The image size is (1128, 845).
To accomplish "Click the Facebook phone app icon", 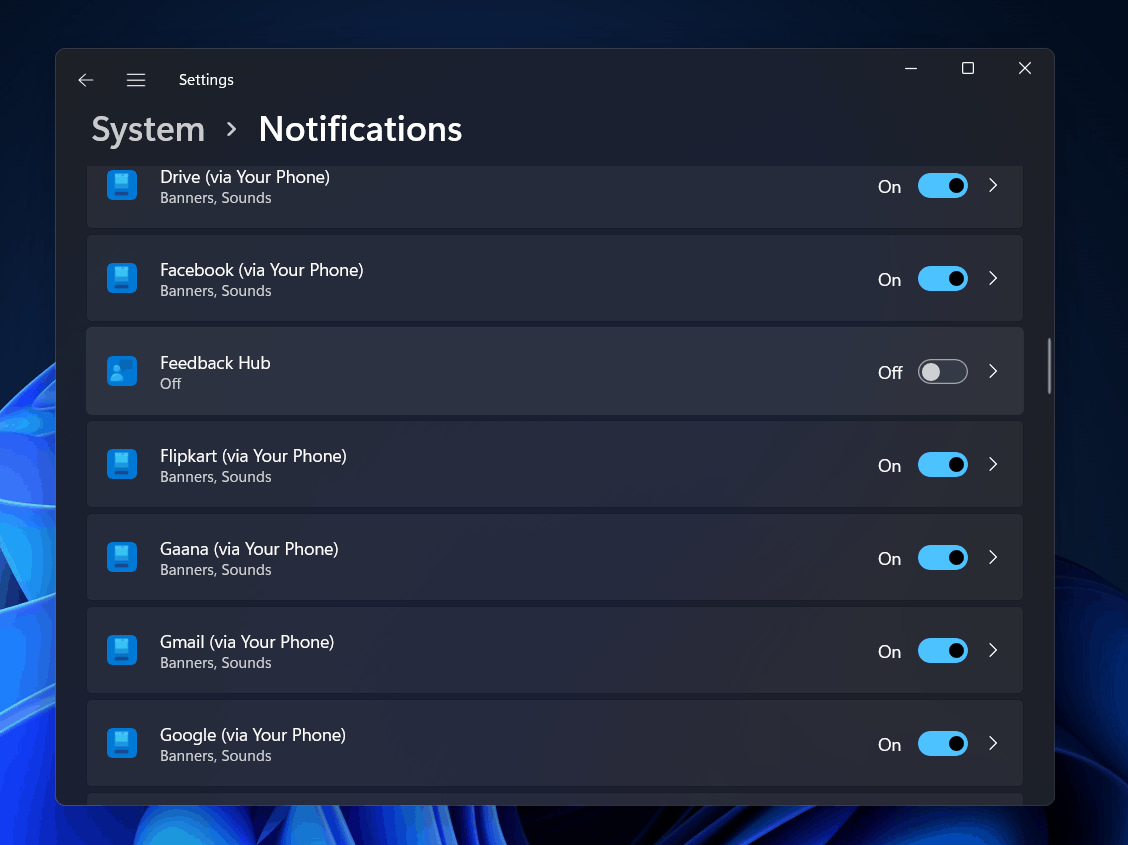I will coord(122,278).
